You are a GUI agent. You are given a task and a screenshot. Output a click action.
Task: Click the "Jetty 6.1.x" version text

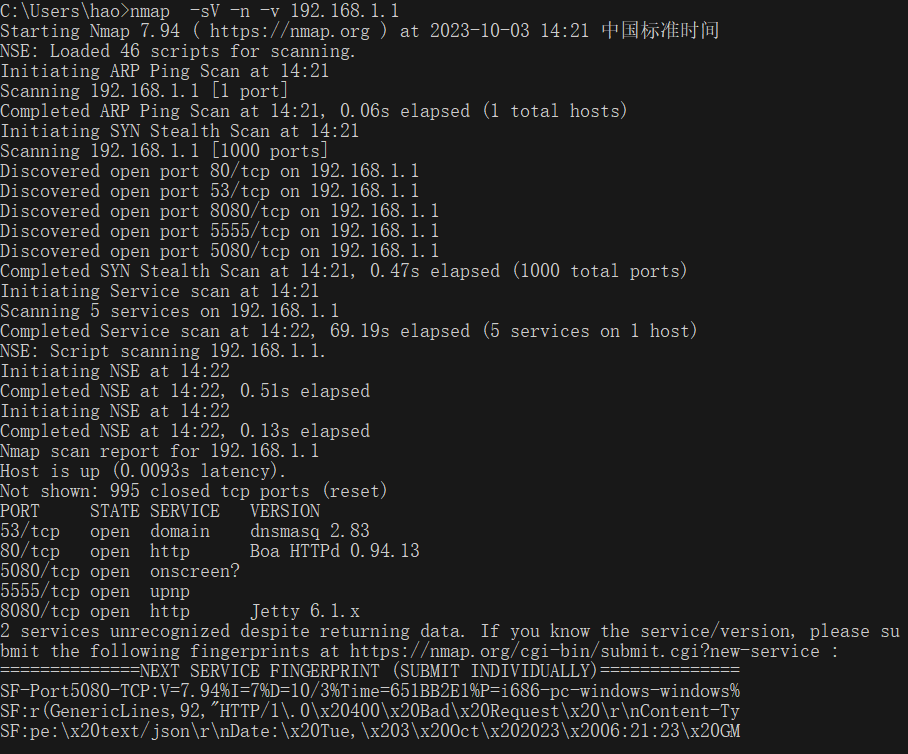coord(305,611)
